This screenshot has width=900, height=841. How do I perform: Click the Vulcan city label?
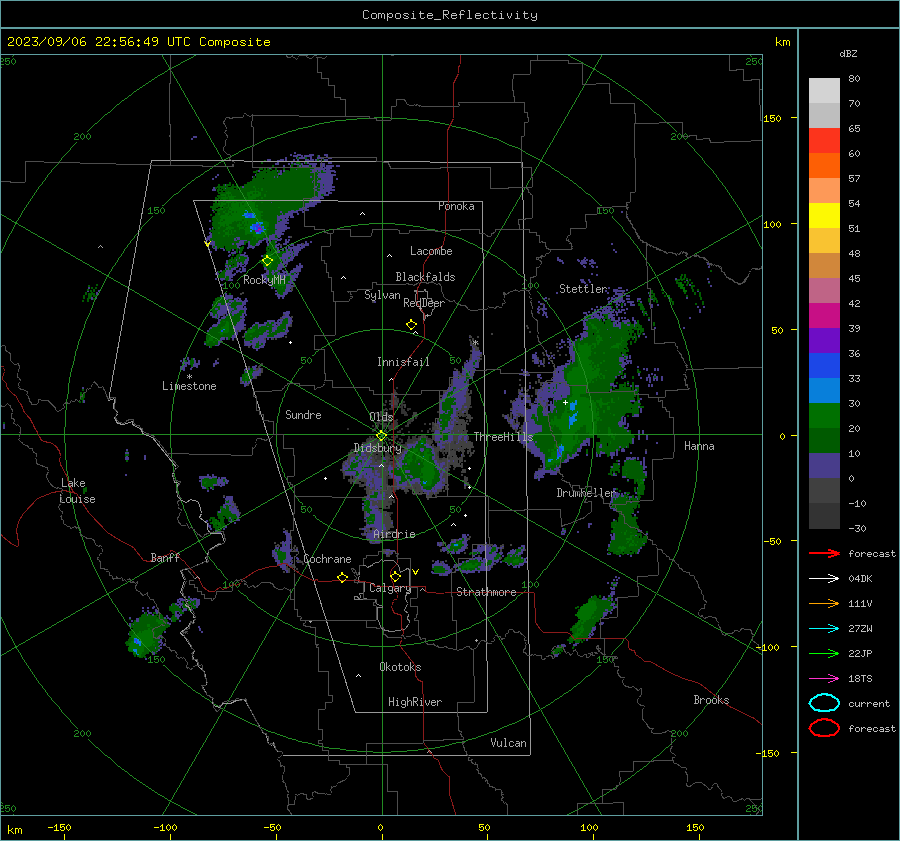tap(509, 743)
